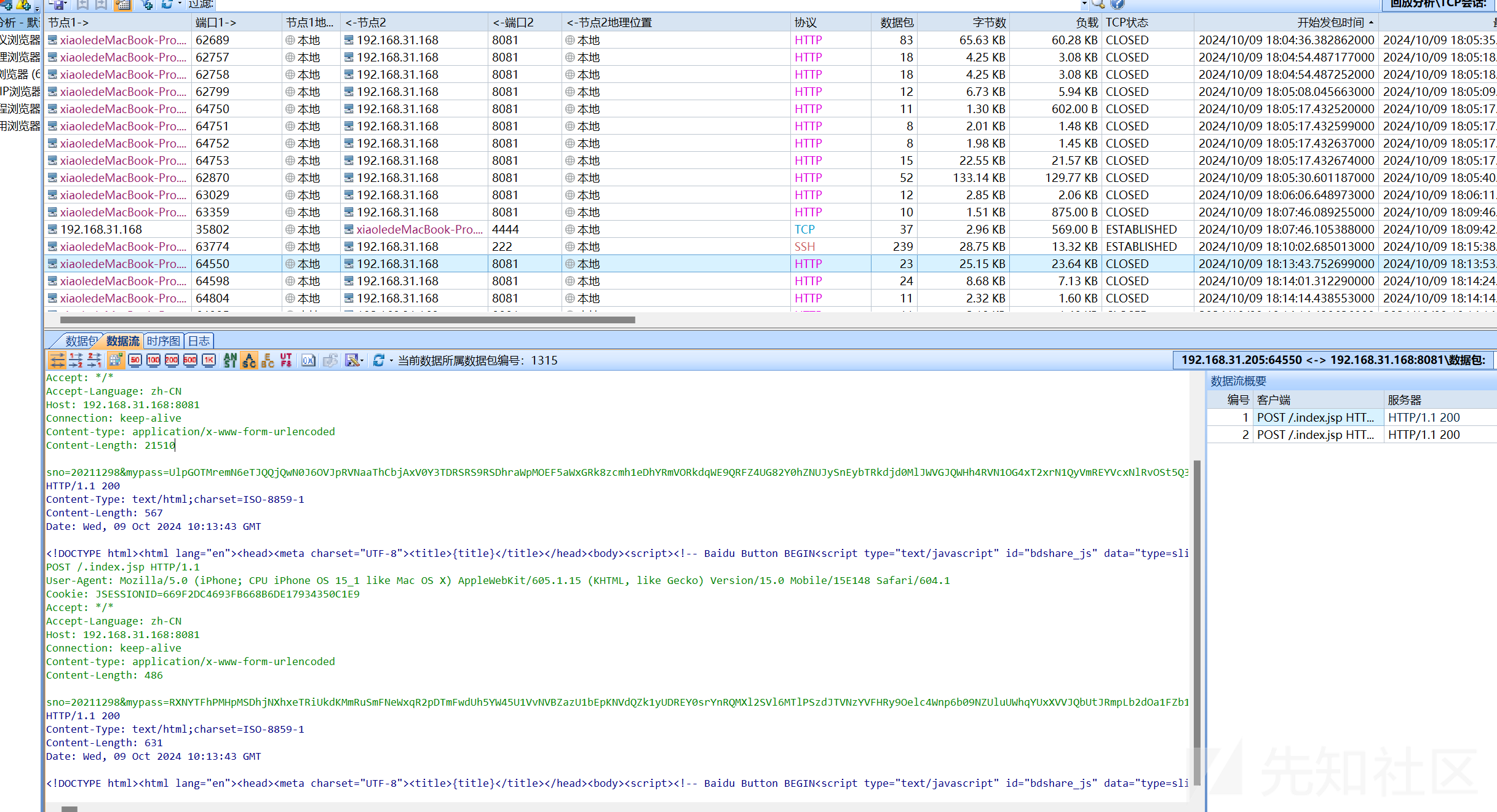Switch to the 时序图 tab

click(163, 341)
